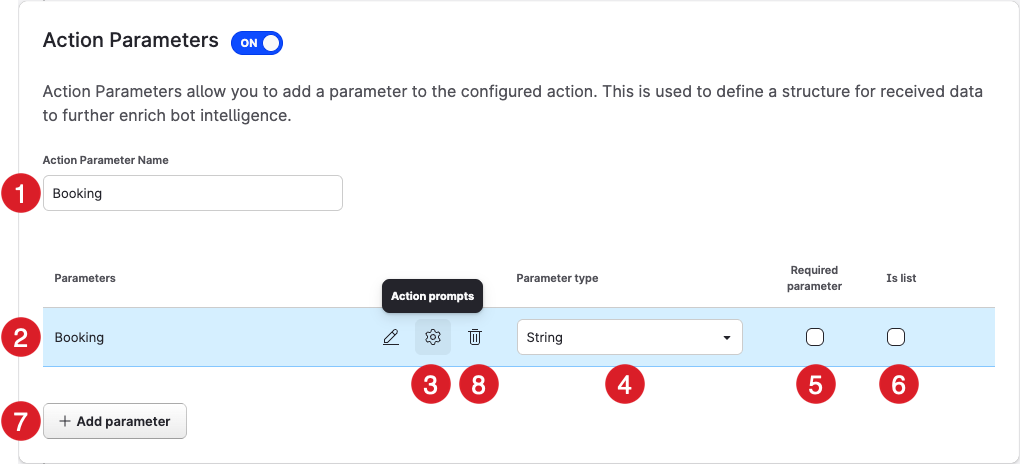
Task: Focus the Action Parameter Name field
Action: pos(193,194)
